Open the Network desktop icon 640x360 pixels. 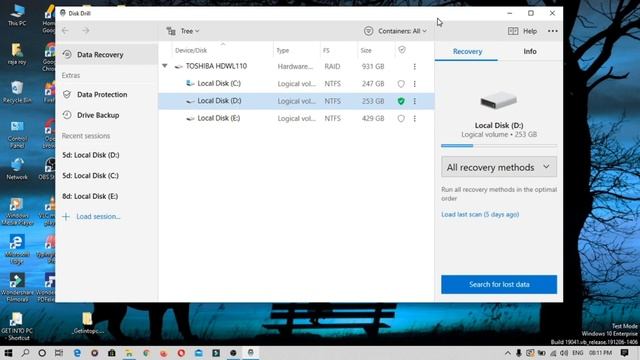[17, 169]
